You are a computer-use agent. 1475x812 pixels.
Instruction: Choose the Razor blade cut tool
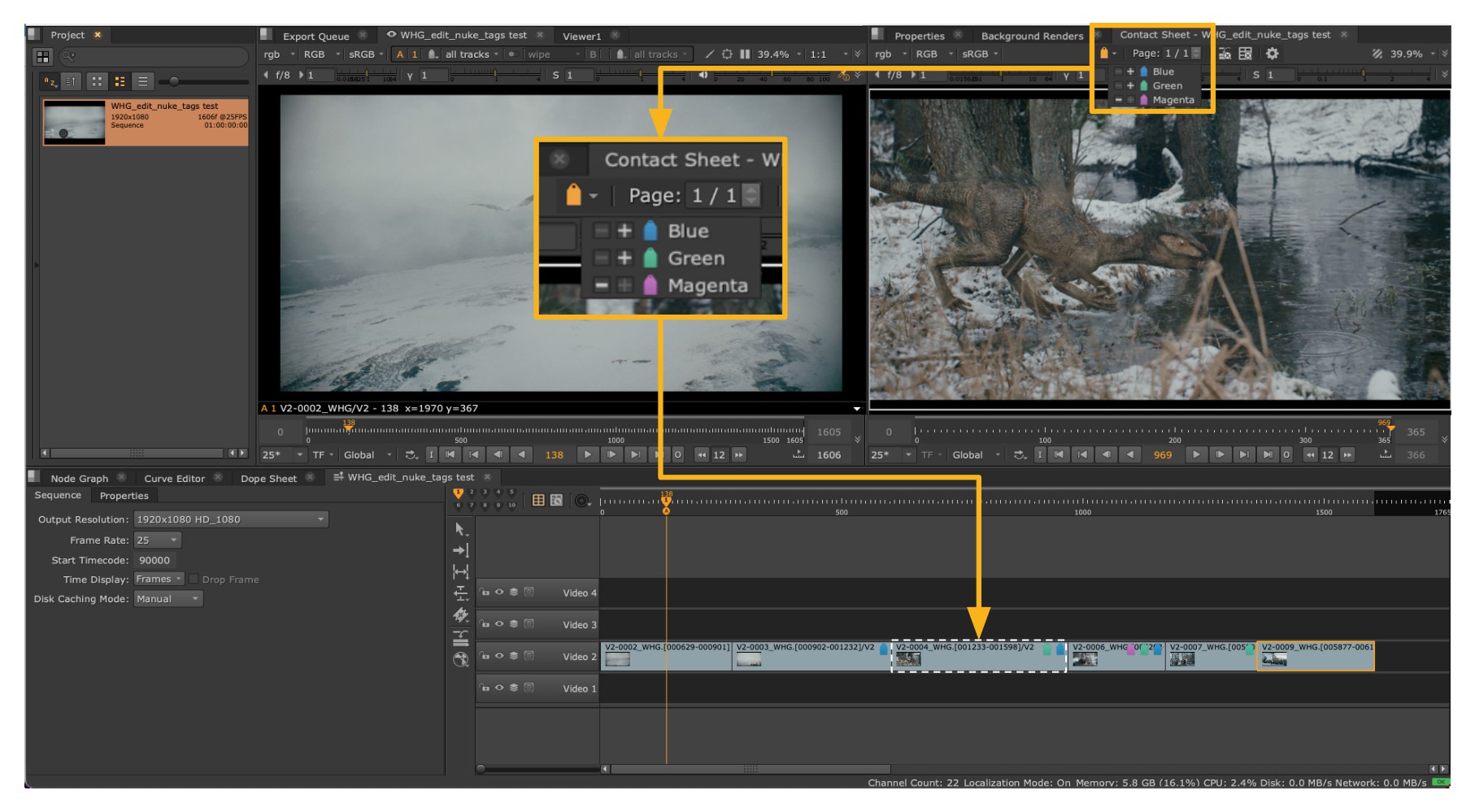click(461, 615)
